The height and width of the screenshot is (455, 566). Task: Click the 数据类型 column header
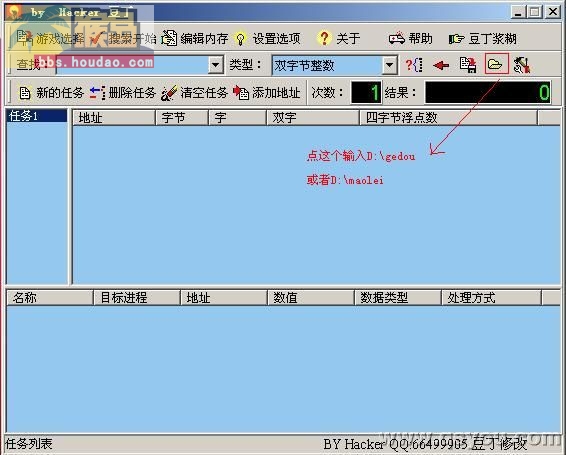pos(398,298)
